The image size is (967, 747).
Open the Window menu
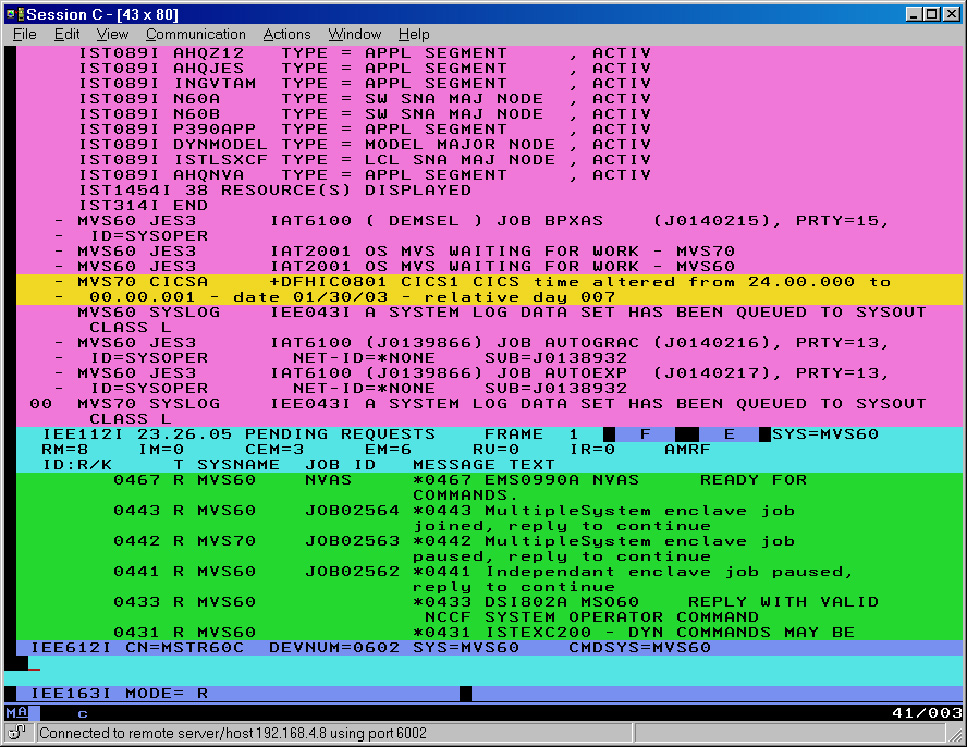355,34
